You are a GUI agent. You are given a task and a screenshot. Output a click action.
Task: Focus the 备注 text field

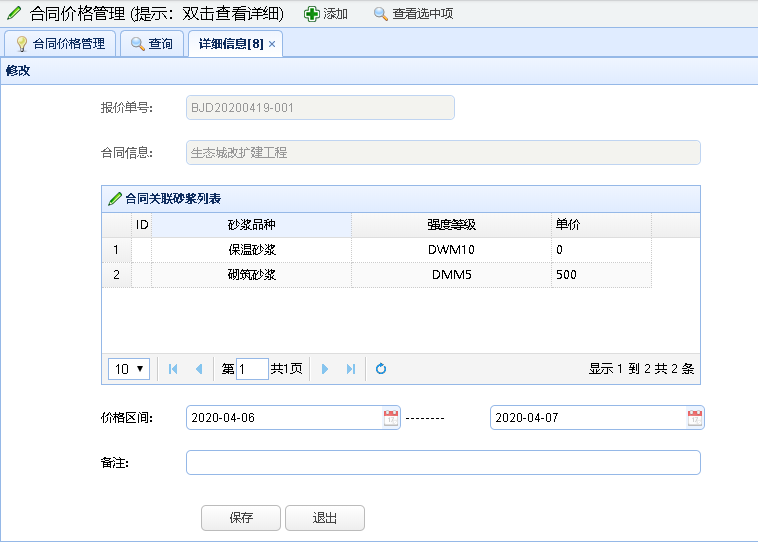click(443, 462)
